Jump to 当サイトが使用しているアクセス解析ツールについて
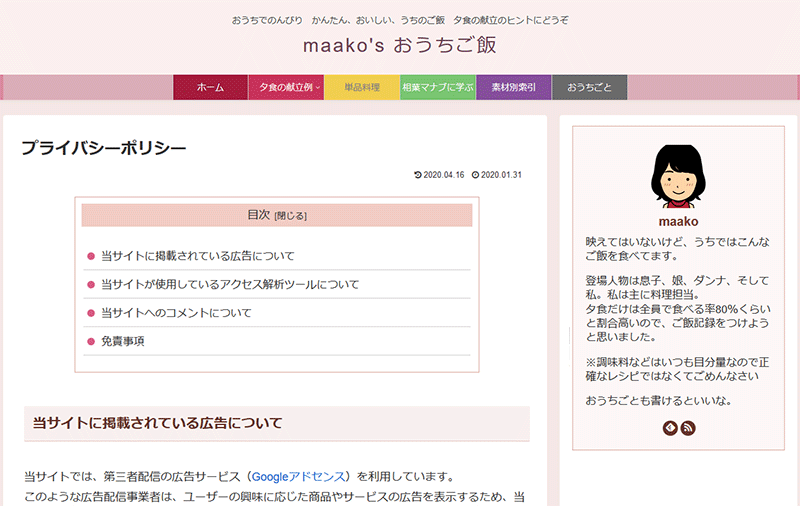The height and width of the screenshot is (506, 800). coord(230,285)
